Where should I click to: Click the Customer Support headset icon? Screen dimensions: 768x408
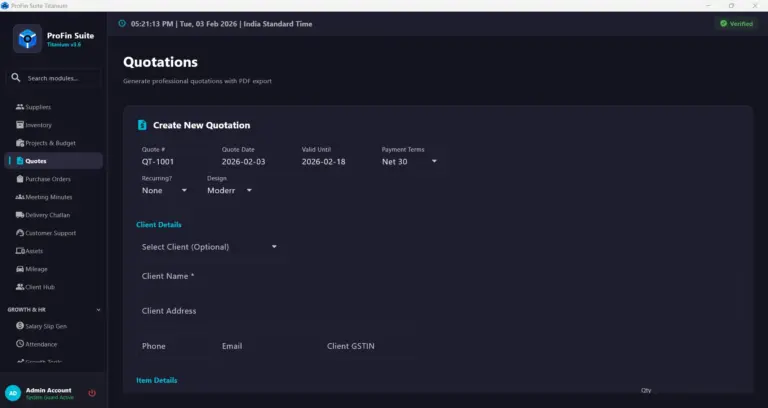tap(19, 233)
